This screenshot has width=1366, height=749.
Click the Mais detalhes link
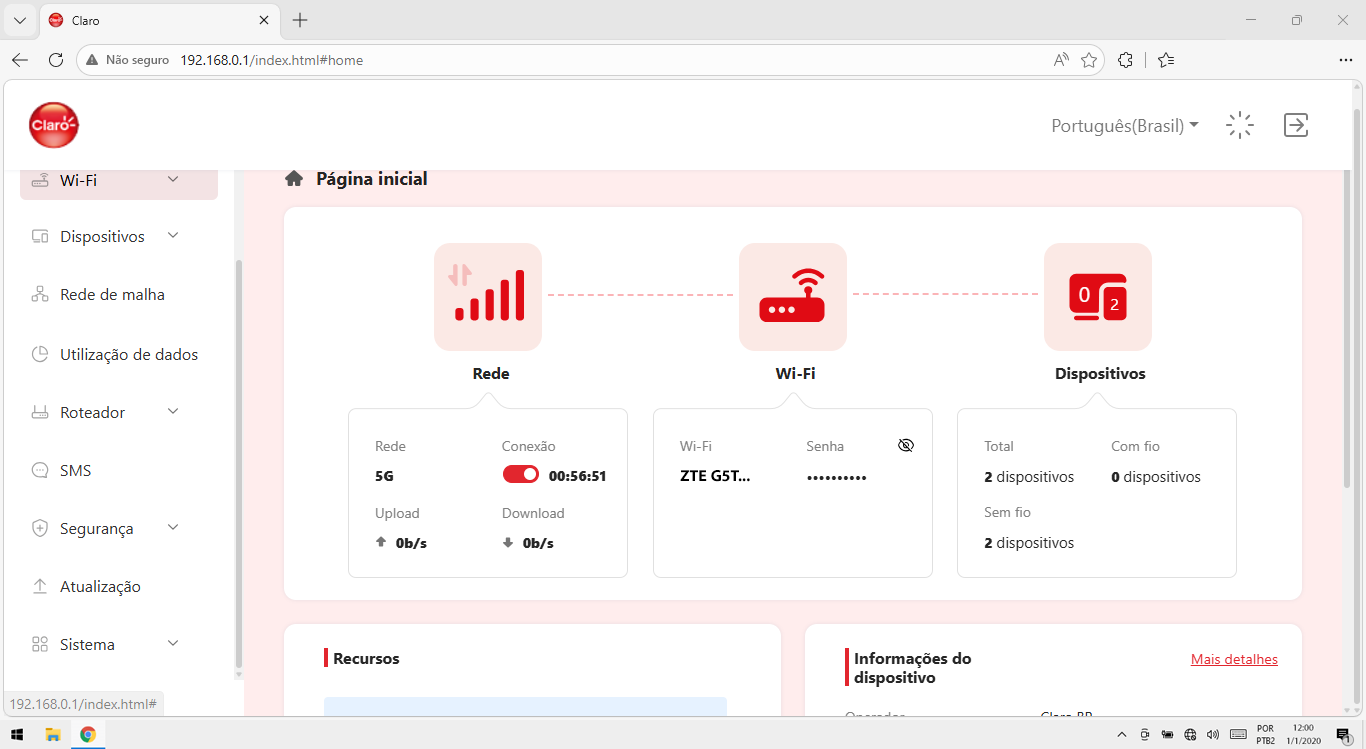click(1234, 659)
